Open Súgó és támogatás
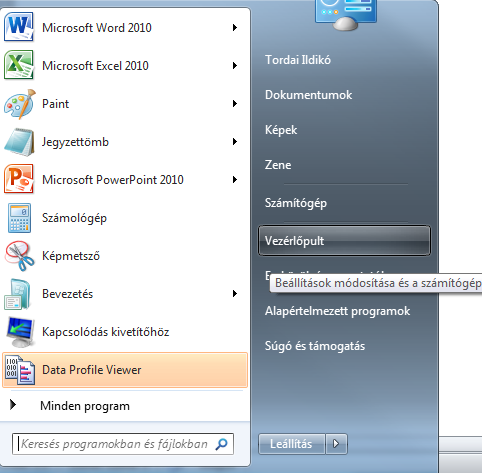The height and width of the screenshot is (473, 488). tap(315, 346)
